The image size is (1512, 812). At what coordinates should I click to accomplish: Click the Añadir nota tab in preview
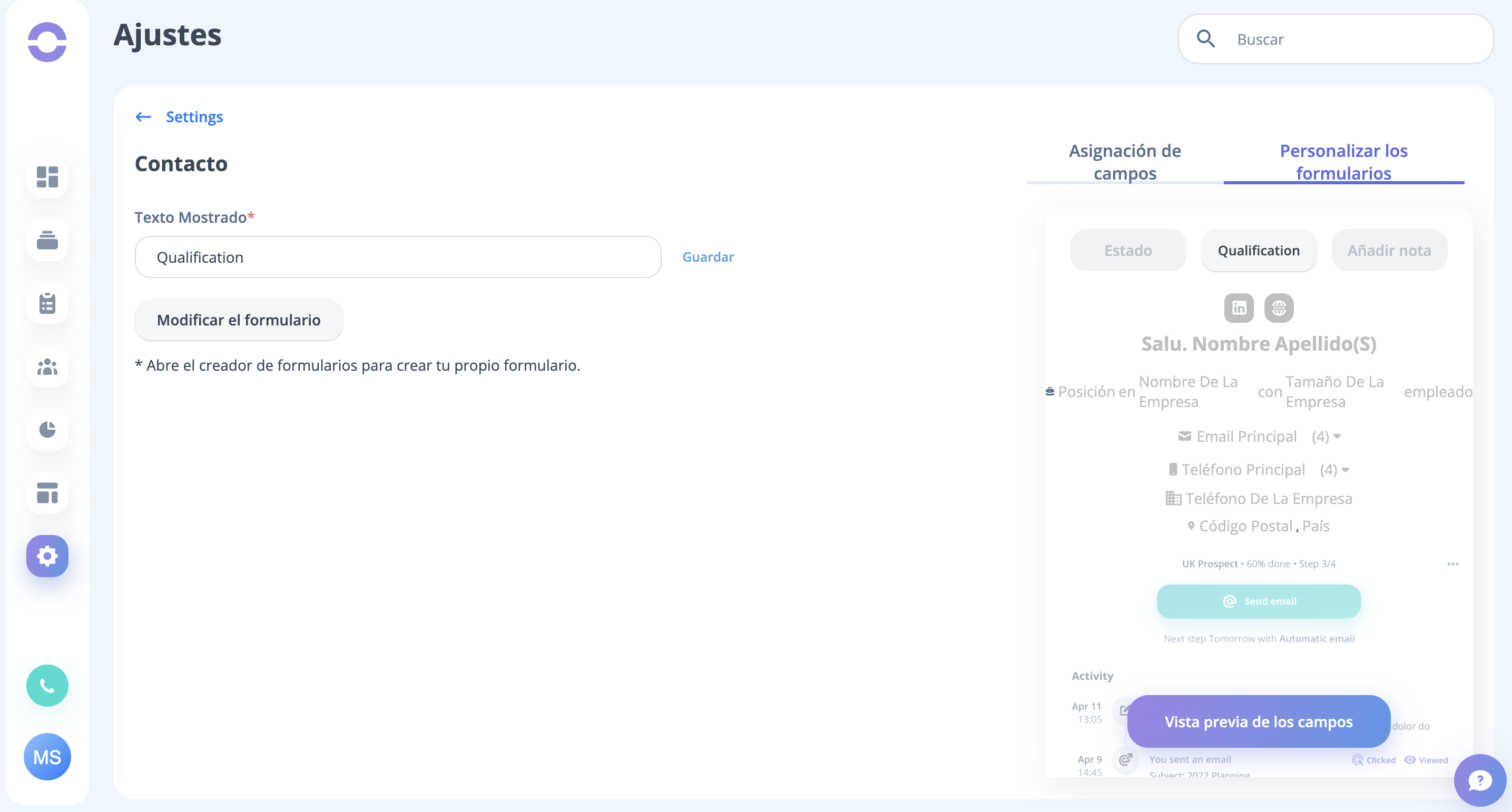(1389, 251)
